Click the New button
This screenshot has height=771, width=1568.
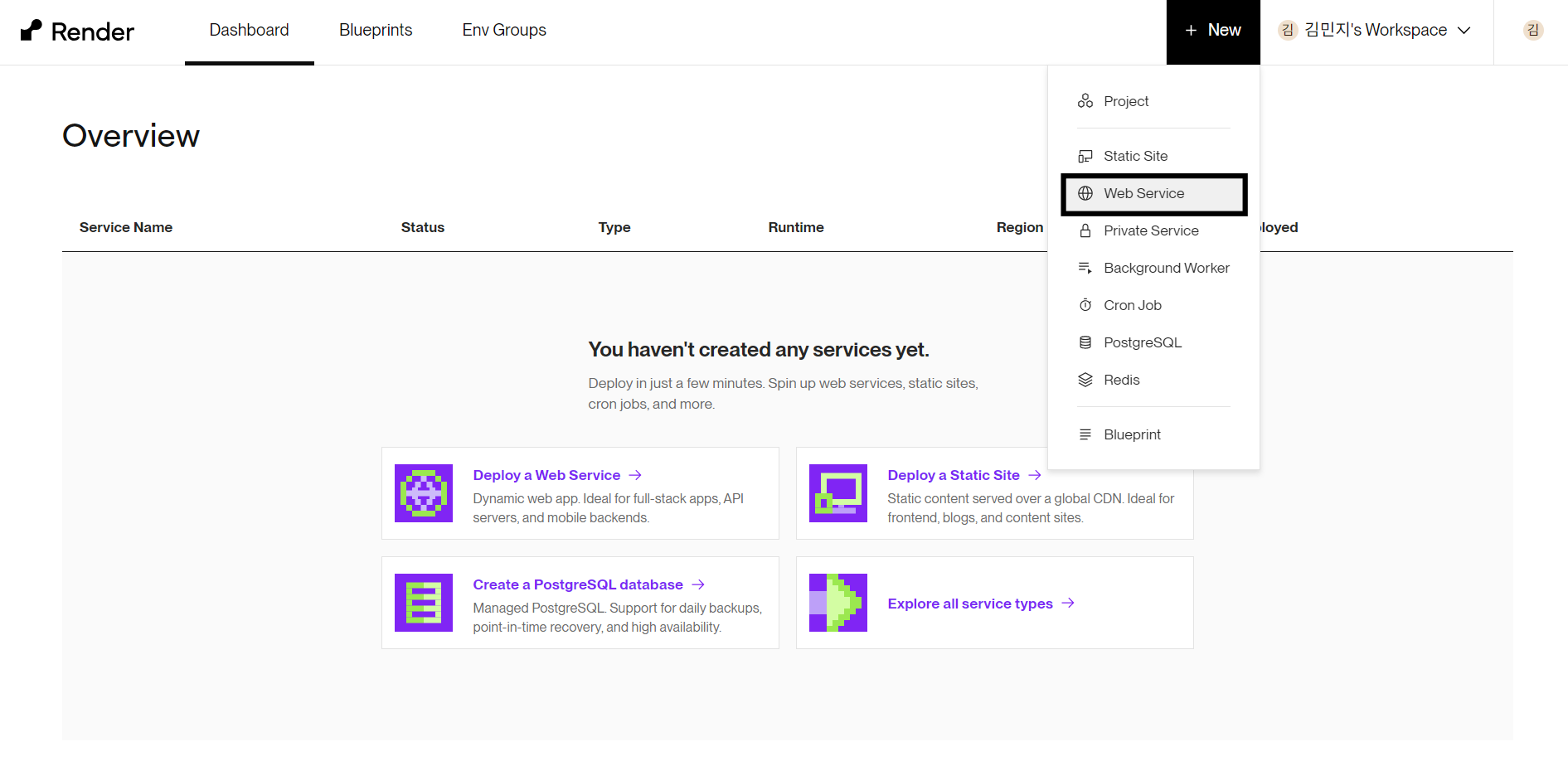coord(1213,32)
